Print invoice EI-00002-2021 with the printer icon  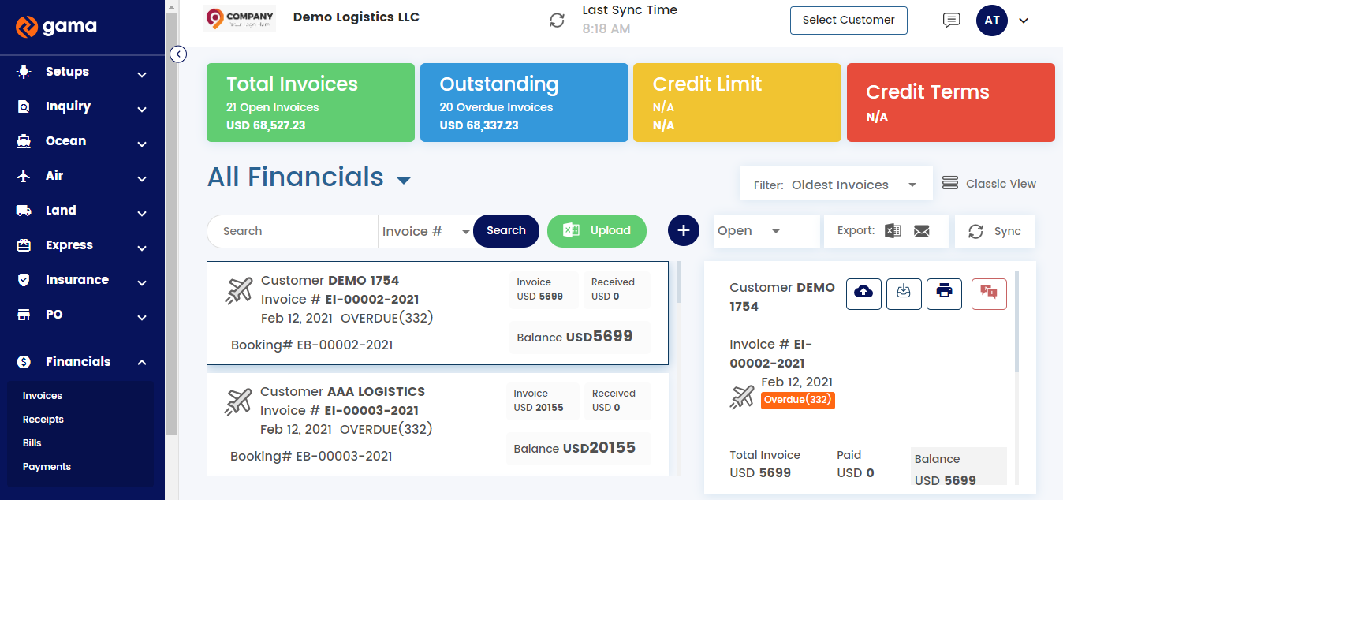tap(944, 293)
